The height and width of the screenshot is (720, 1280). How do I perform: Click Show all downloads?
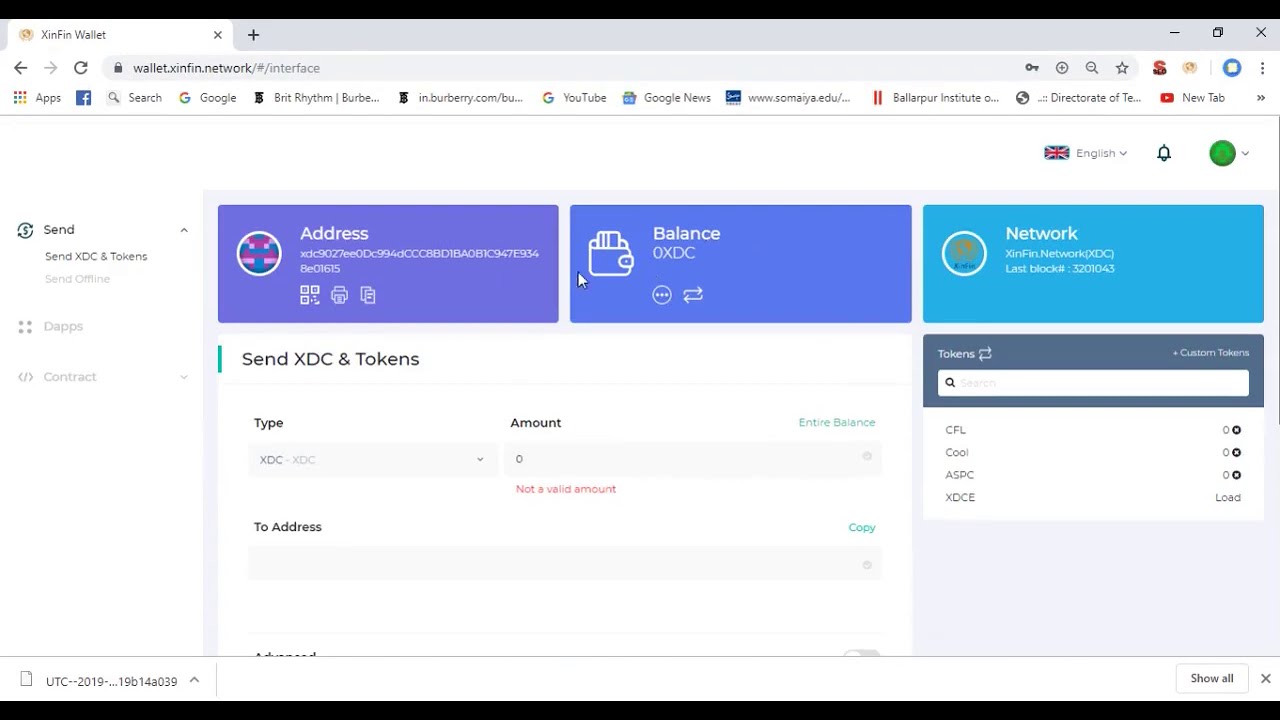pos(1212,678)
